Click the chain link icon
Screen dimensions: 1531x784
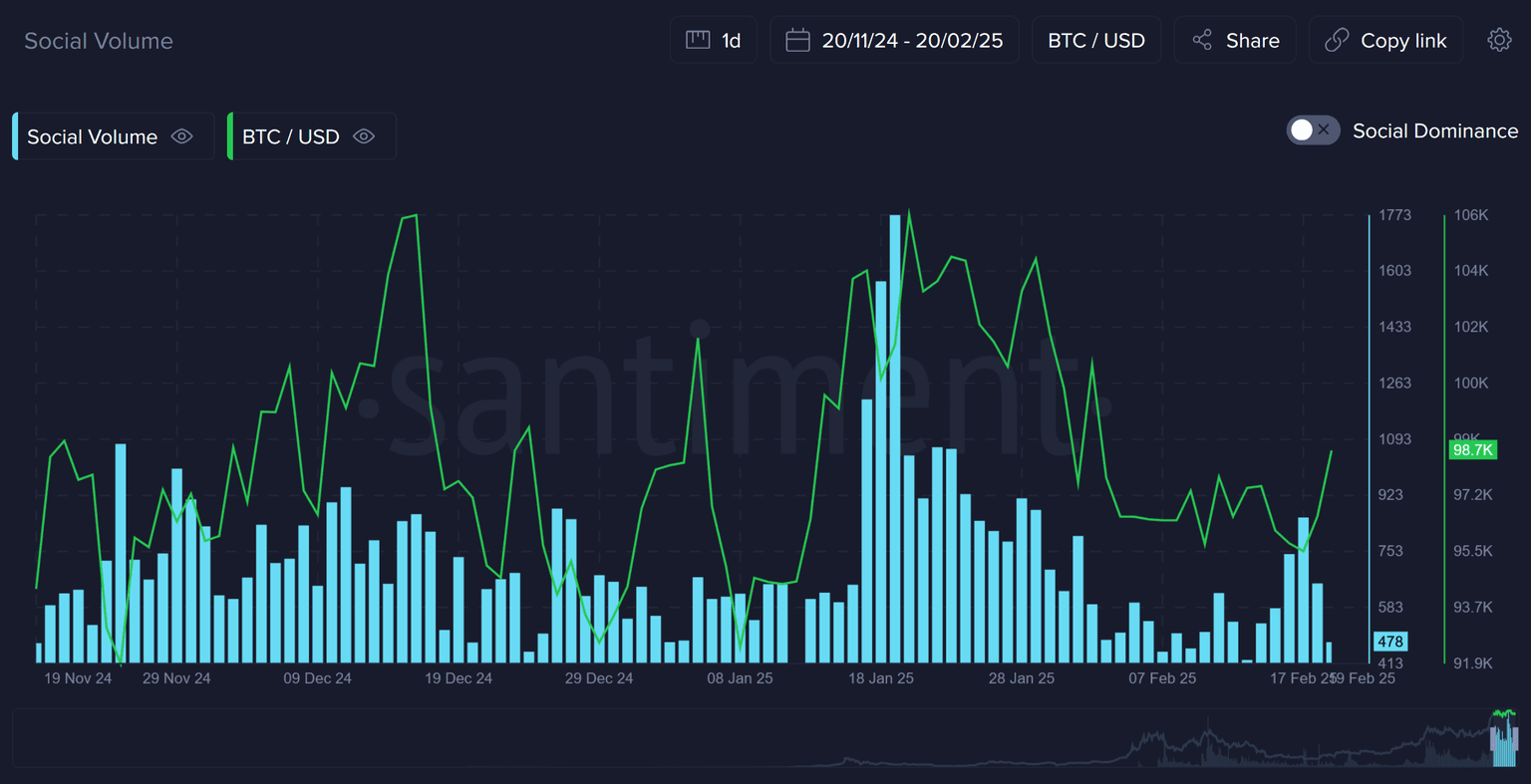click(1336, 40)
